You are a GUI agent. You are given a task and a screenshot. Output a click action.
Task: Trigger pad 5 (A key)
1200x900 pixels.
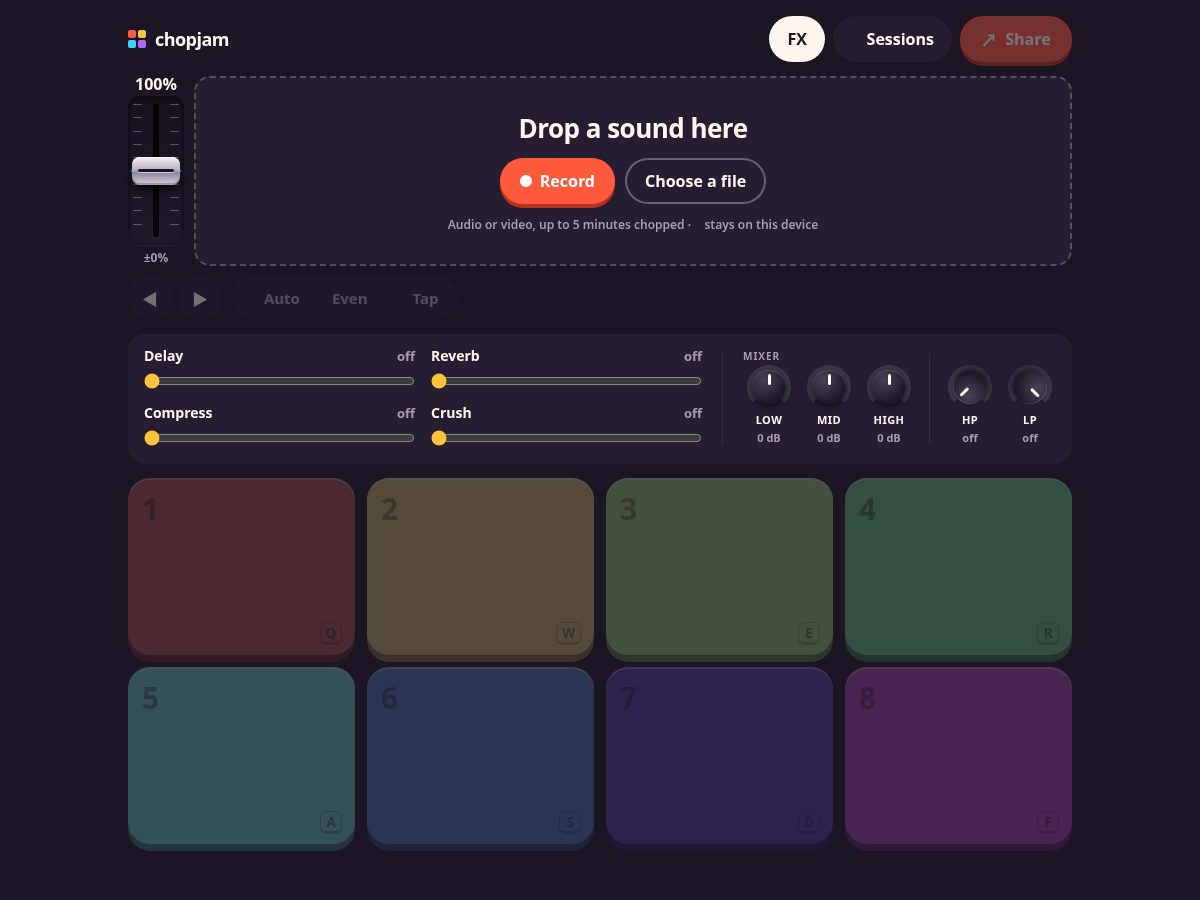241,756
